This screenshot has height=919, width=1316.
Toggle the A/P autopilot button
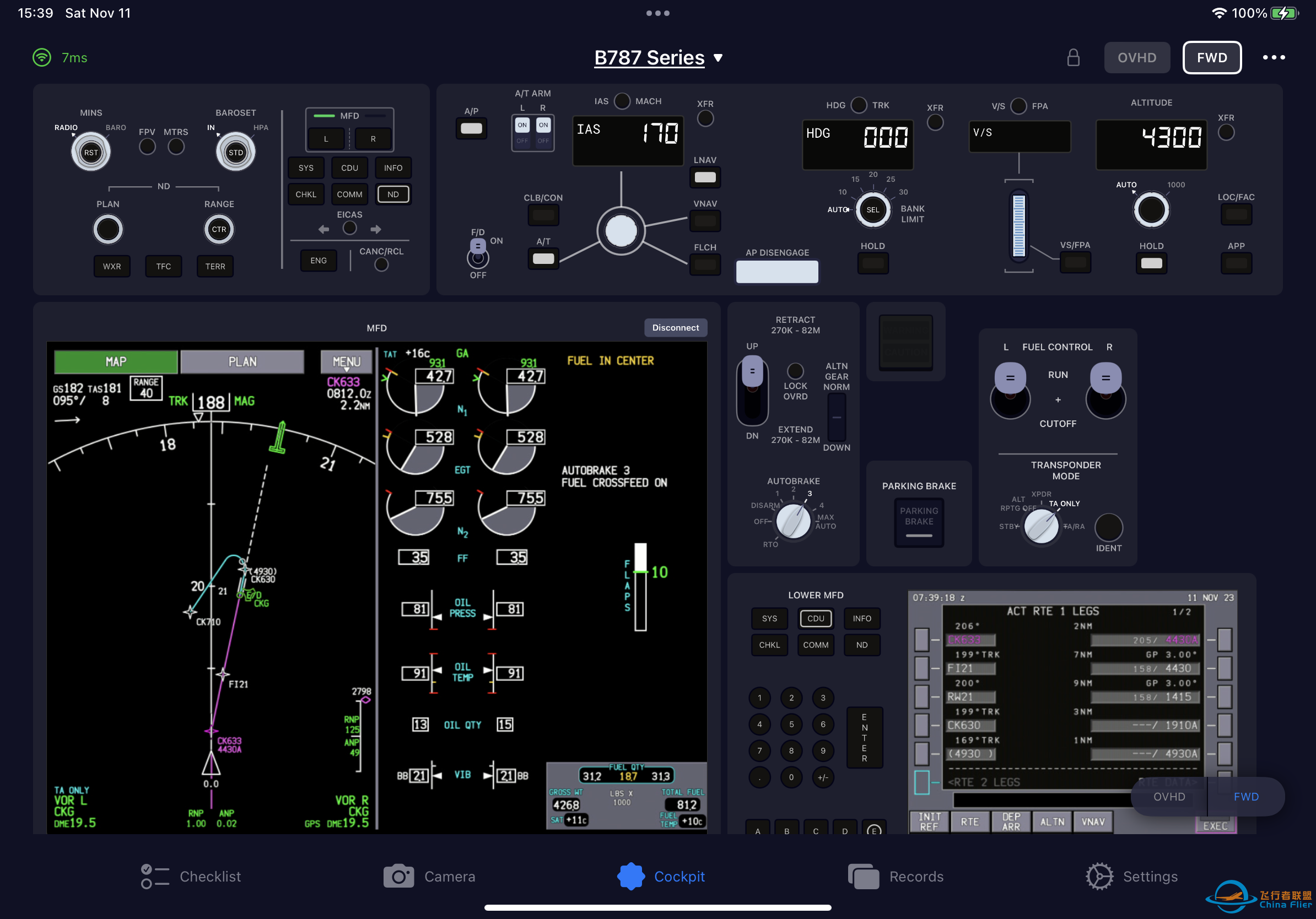click(471, 128)
